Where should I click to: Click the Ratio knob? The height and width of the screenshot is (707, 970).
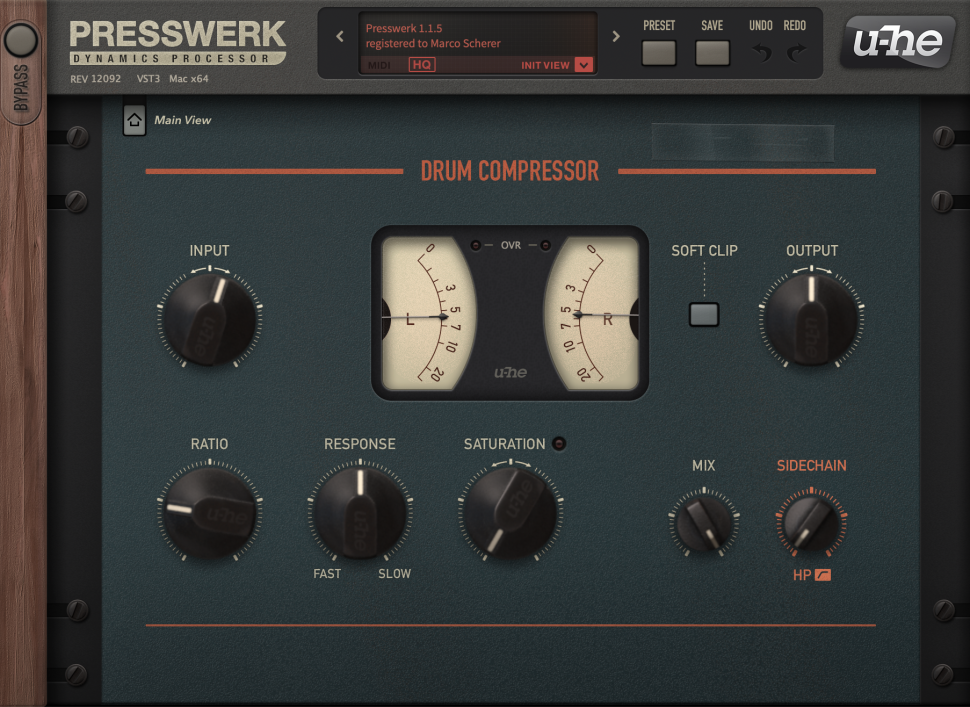[209, 511]
